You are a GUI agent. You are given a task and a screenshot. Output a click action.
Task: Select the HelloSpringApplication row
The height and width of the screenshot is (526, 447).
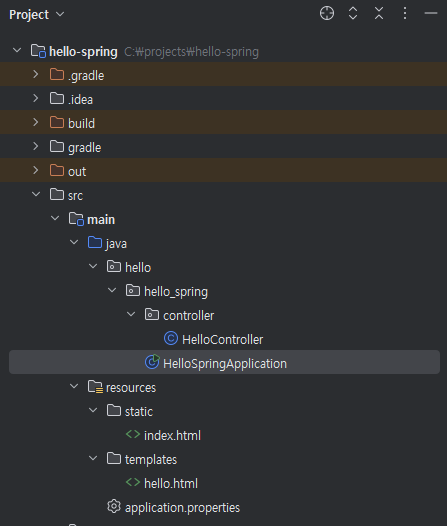point(224,362)
